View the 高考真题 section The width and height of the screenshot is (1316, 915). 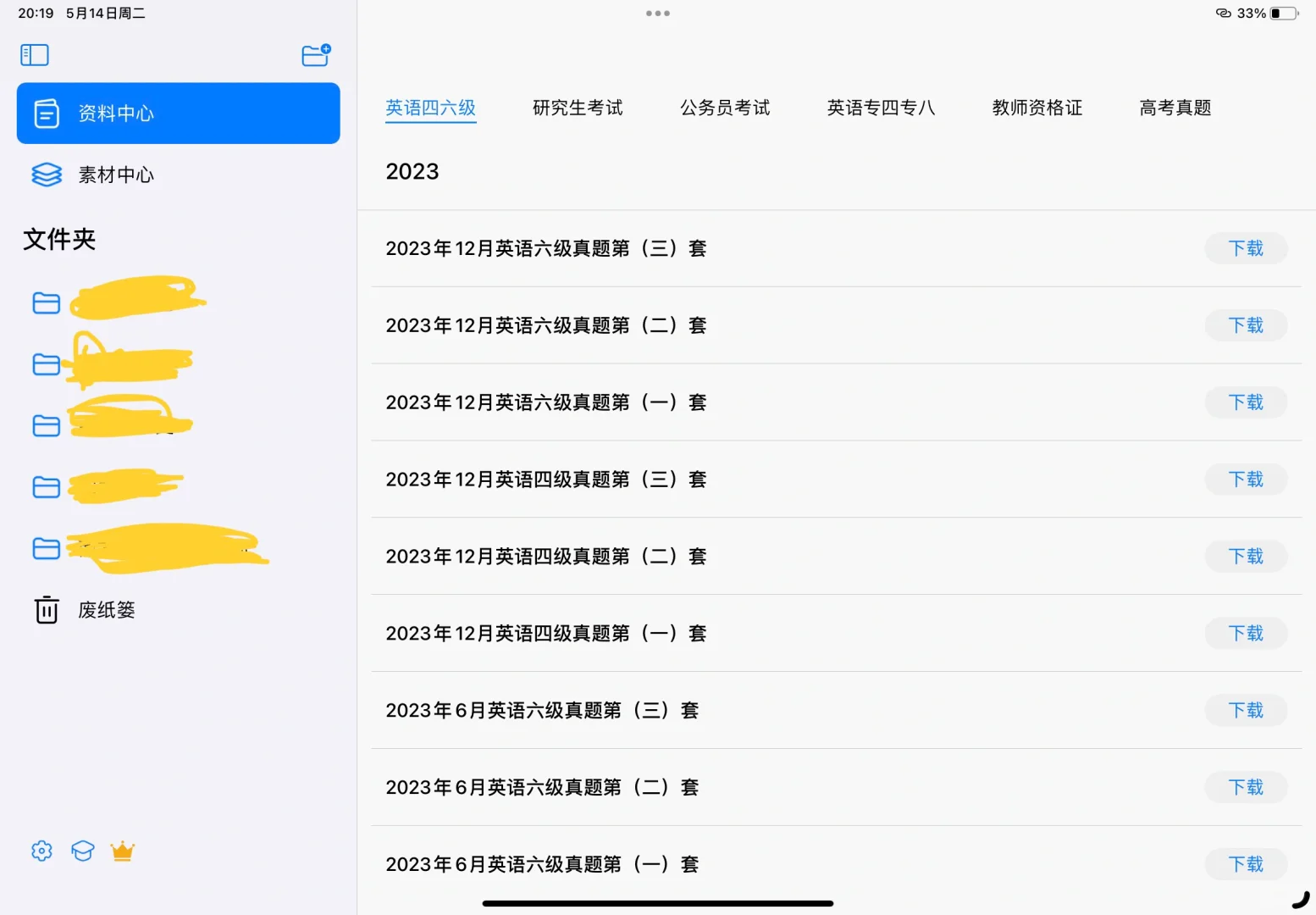[x=1175, y=108]
